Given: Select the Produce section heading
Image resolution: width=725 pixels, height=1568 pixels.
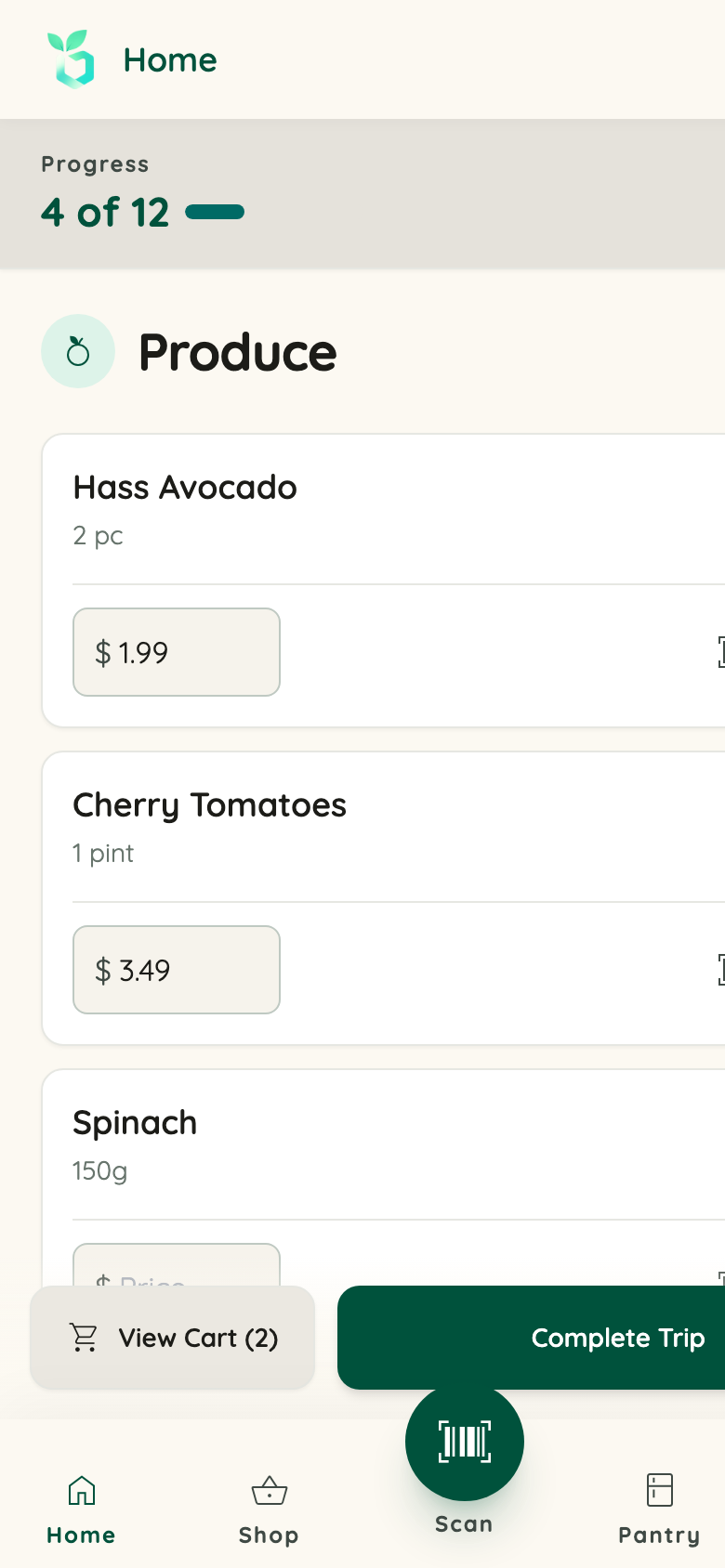Looking at the screenshot, I should [x=238, y=352].
